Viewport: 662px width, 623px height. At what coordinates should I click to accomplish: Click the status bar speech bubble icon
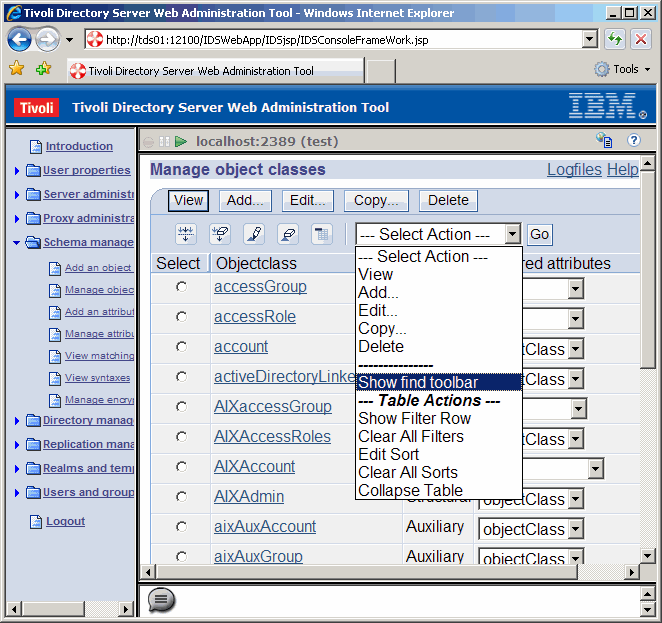tap(161, 600)
